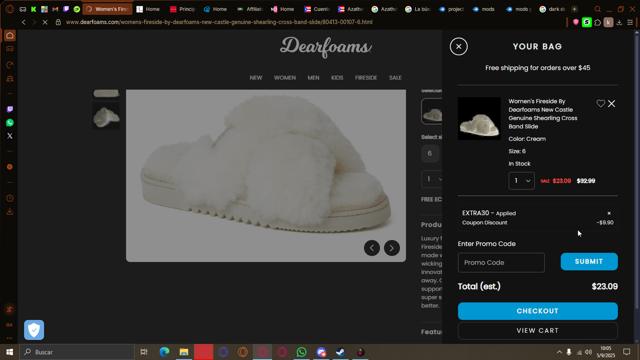Open the View Cart page
This screenshot has height=360, width=640.
pyautogui.click(x=538, y=331)
